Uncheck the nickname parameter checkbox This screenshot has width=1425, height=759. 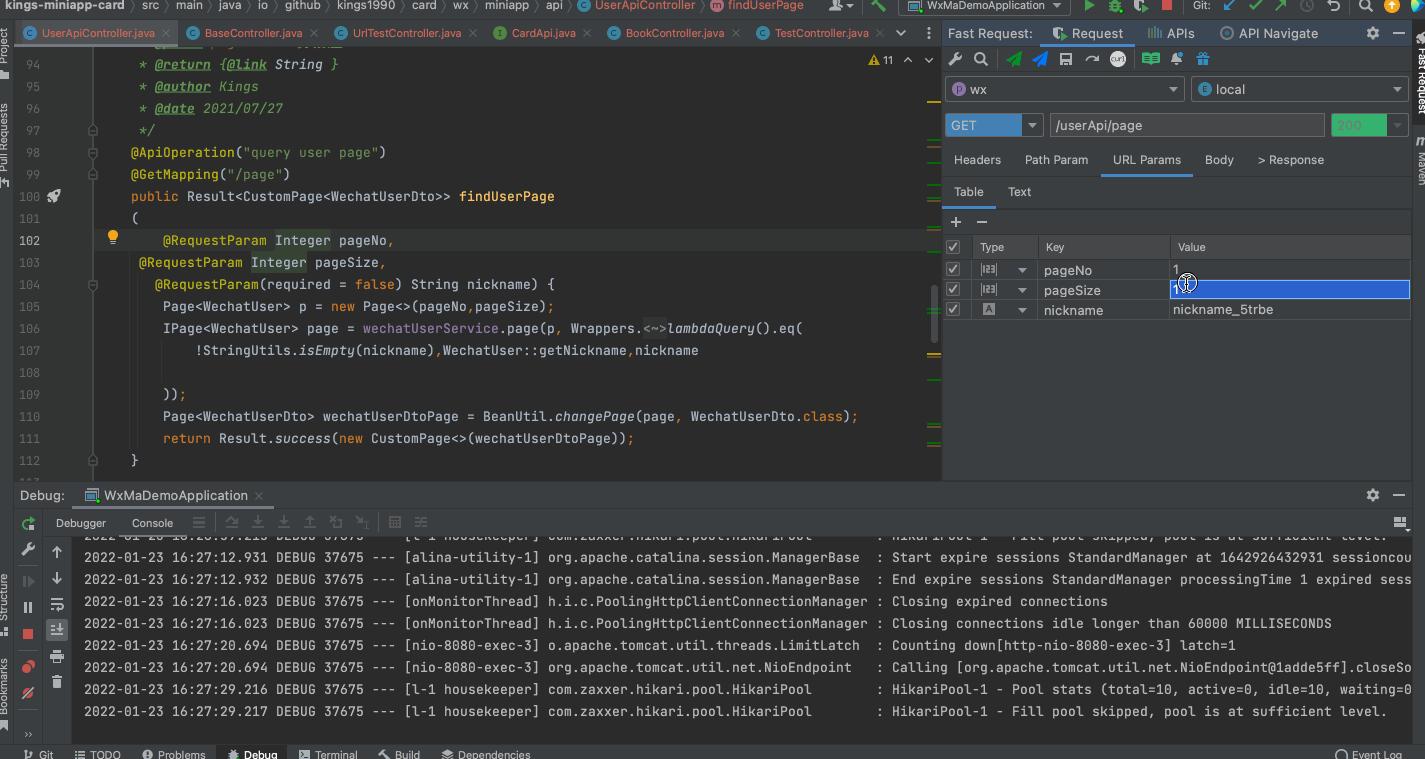tap(953, 309)
